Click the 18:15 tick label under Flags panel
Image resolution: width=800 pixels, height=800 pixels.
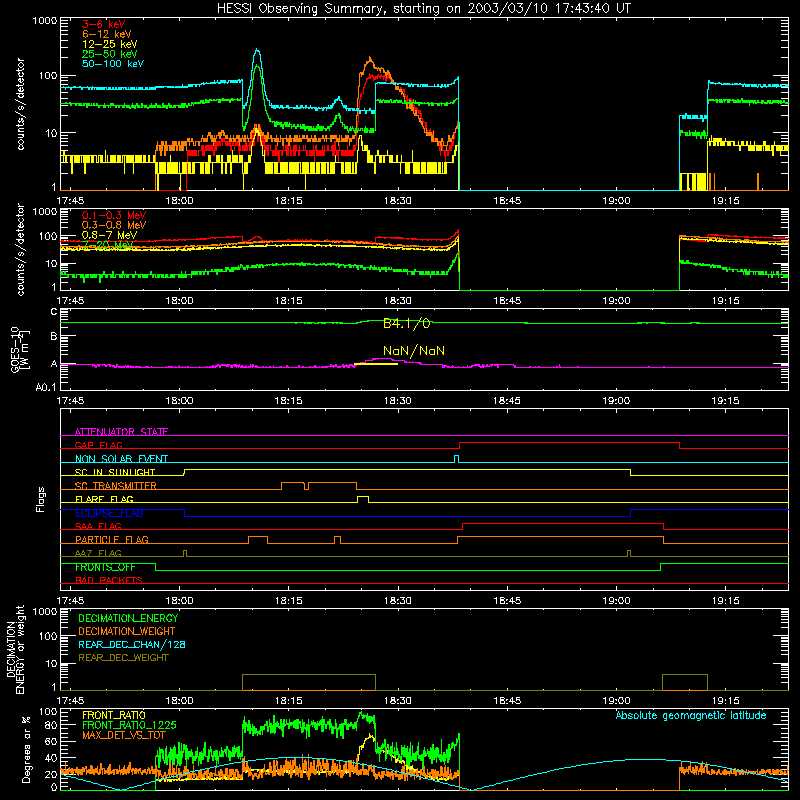coord(288,601)
